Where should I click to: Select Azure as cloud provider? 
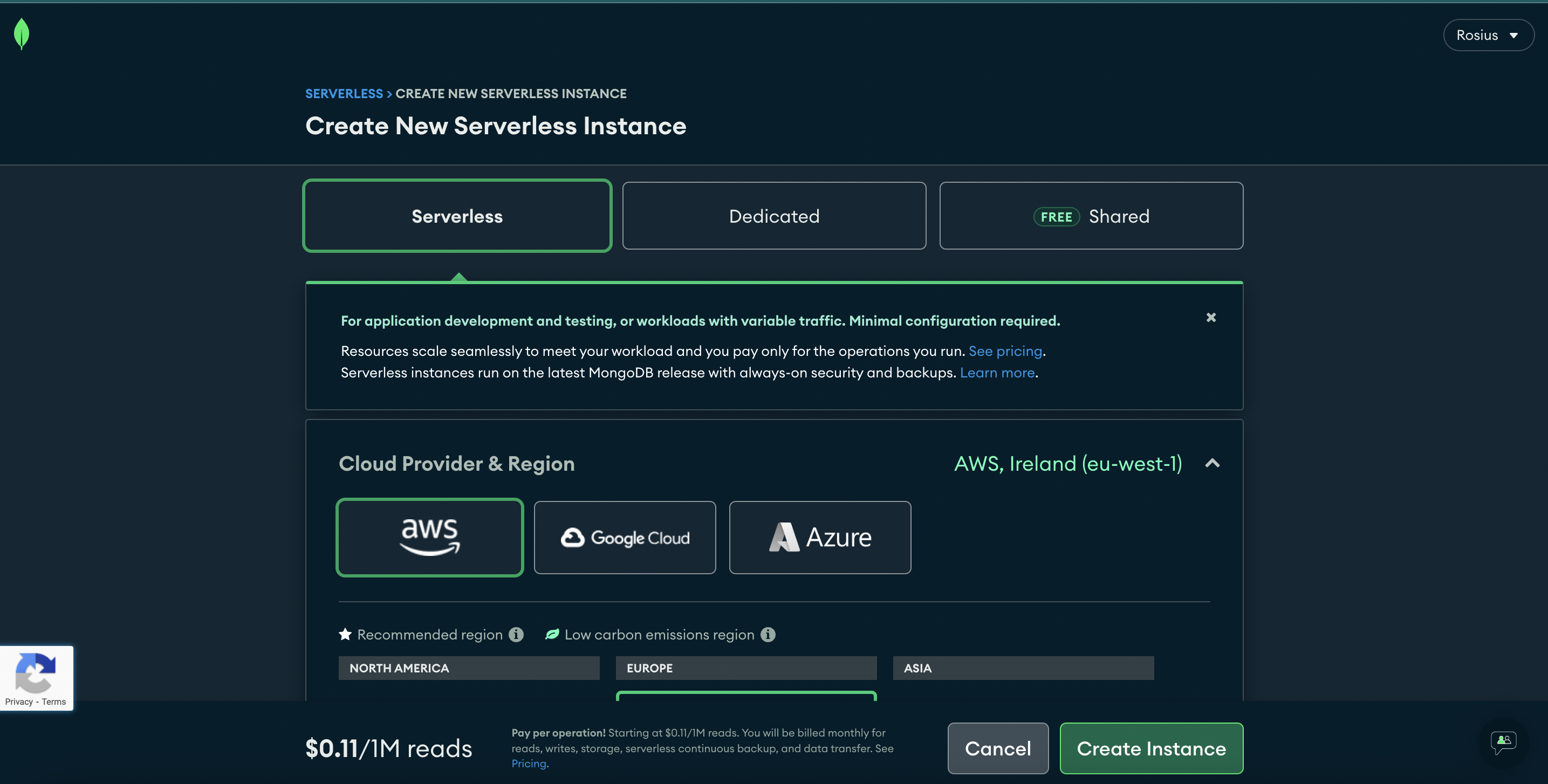click(820, 537)
